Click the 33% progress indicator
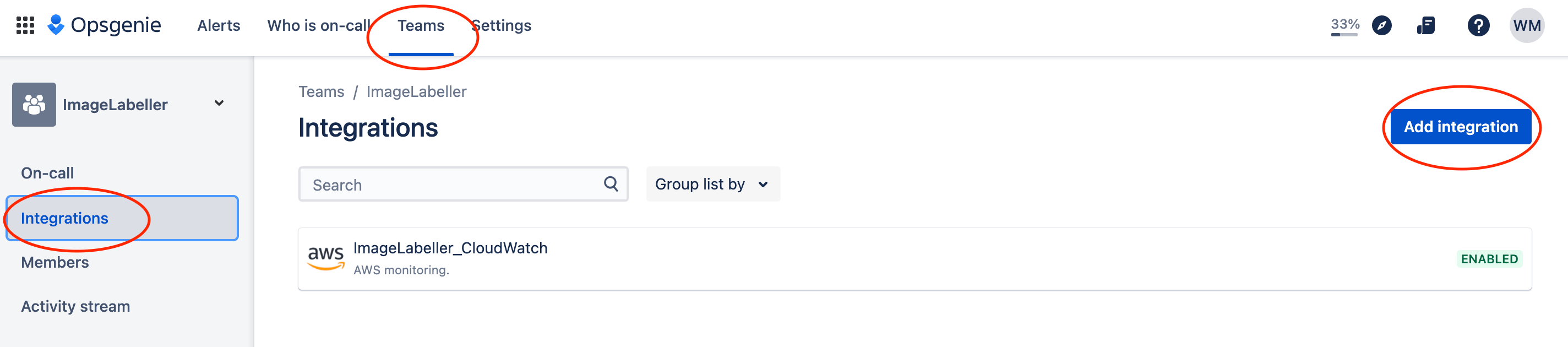Viewport: 1568px width, 347px height. pyautogui.click(x=1344, y=25)
